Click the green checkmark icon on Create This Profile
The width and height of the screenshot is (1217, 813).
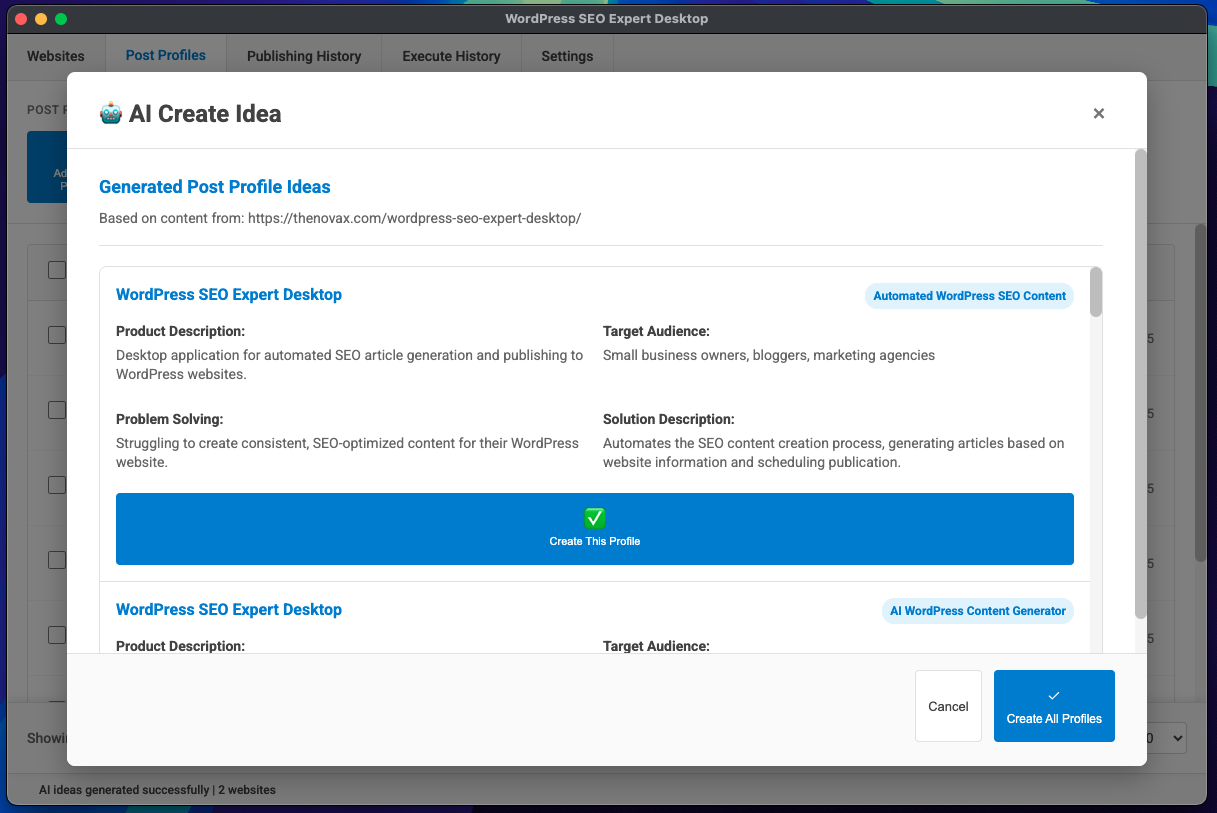coord(595,518)
